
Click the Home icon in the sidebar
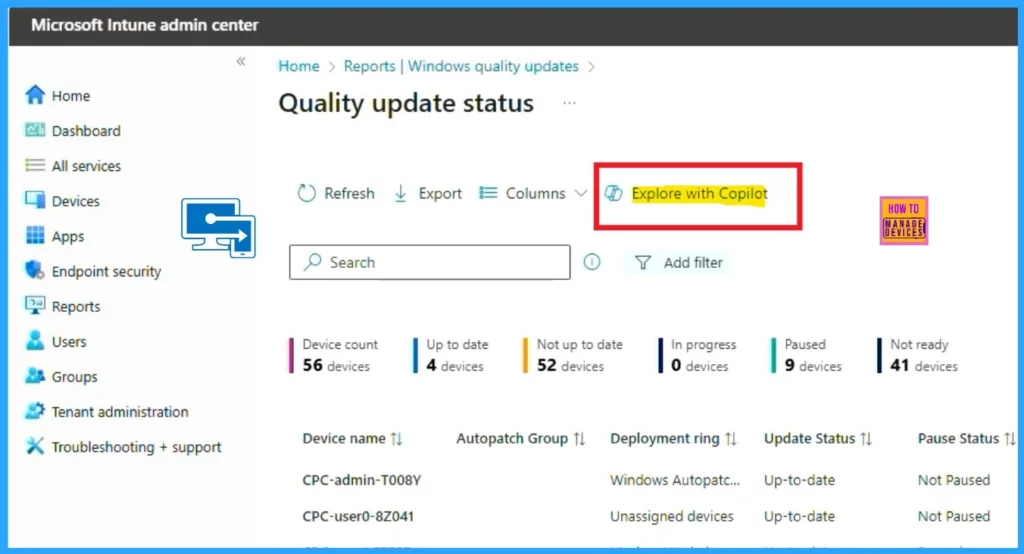[x=35, y=95]
